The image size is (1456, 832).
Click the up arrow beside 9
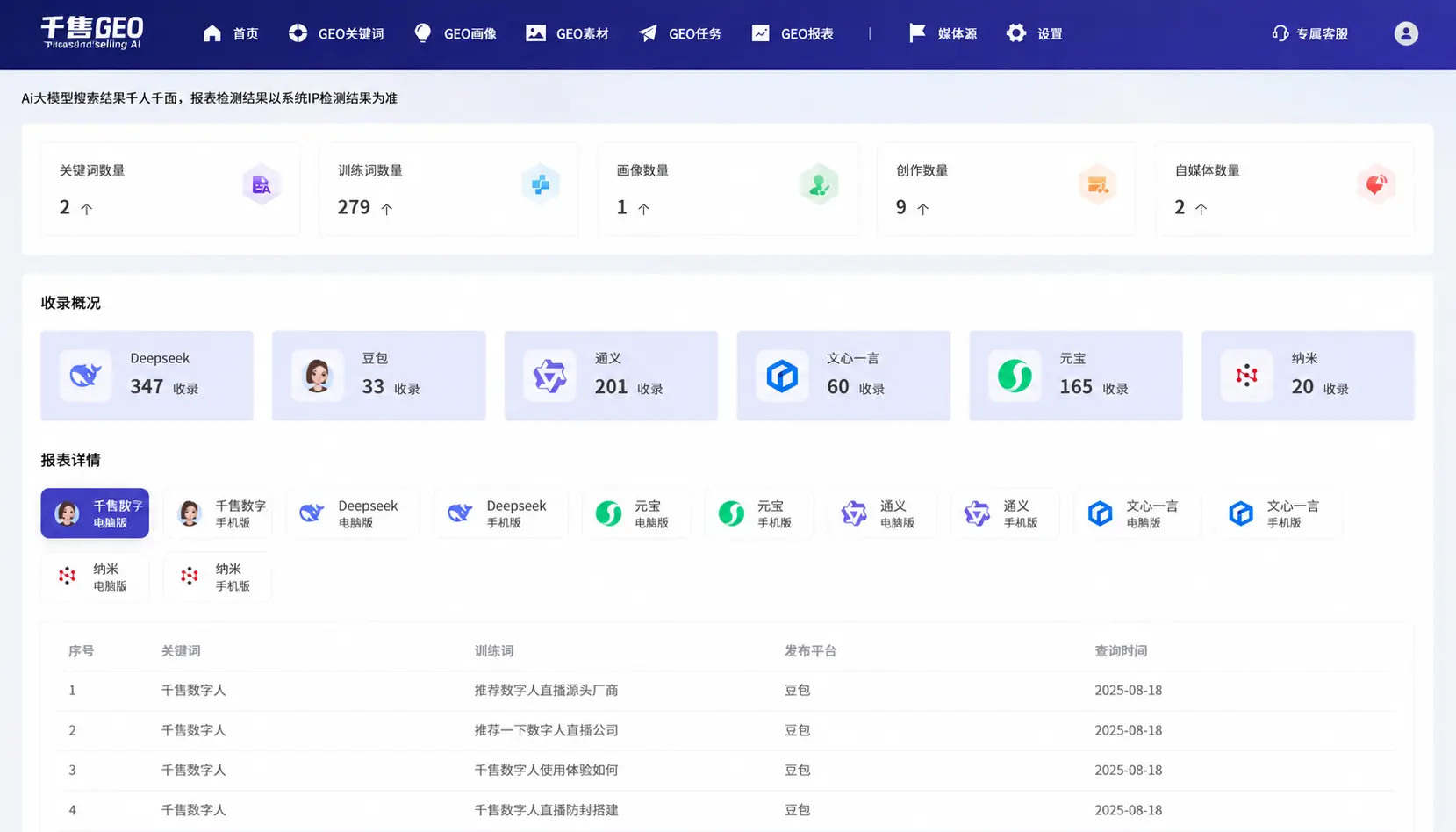922,209
